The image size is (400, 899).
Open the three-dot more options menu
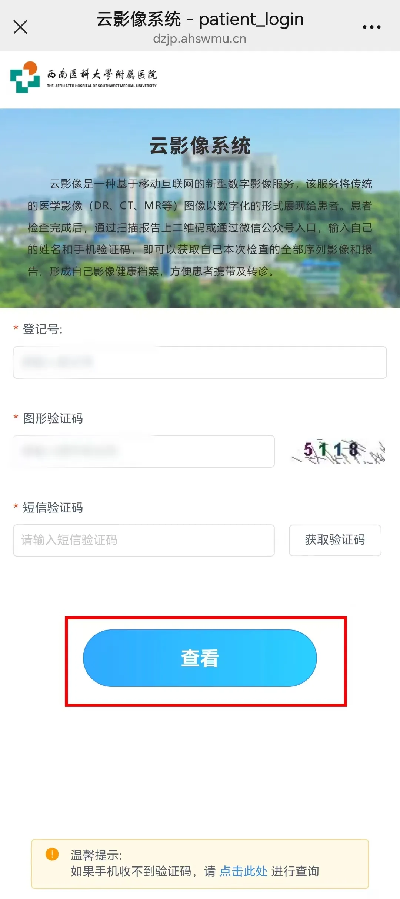point(372,27)
